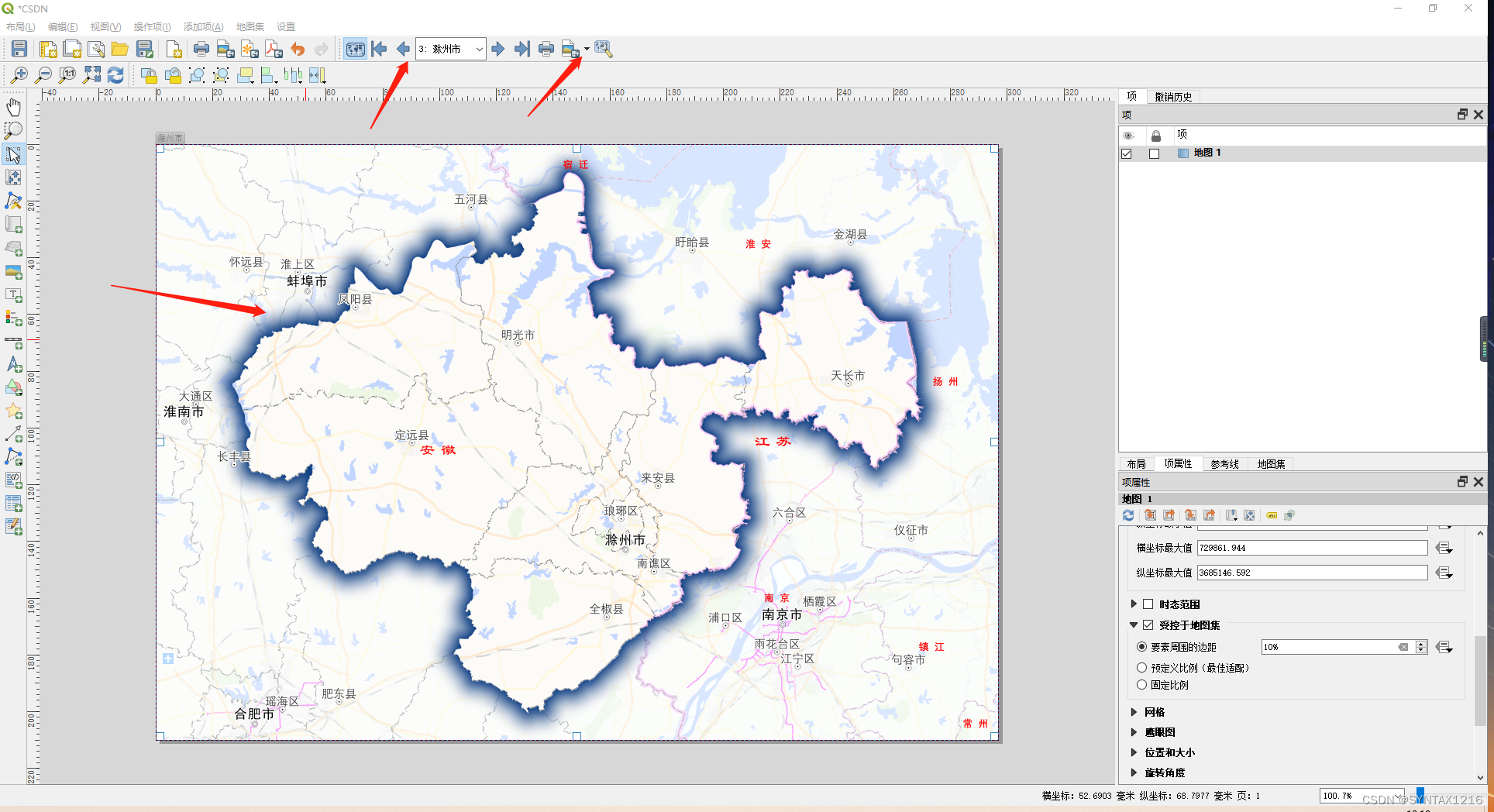Click the spinner to increase 10% margin
1494x812 pixels.
pos(1420,643)
